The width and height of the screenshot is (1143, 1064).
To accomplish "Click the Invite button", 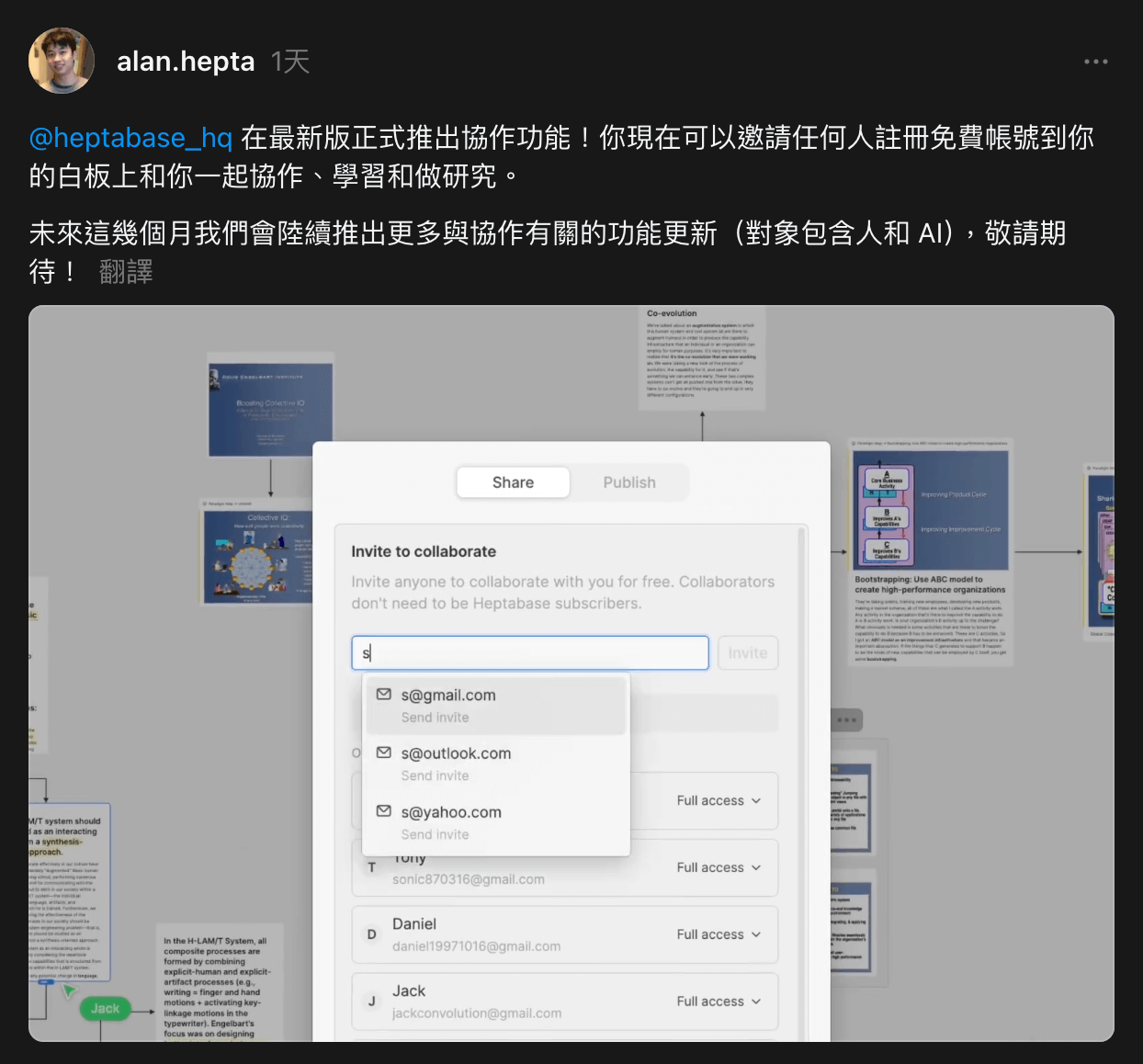I will coord(747,652).
